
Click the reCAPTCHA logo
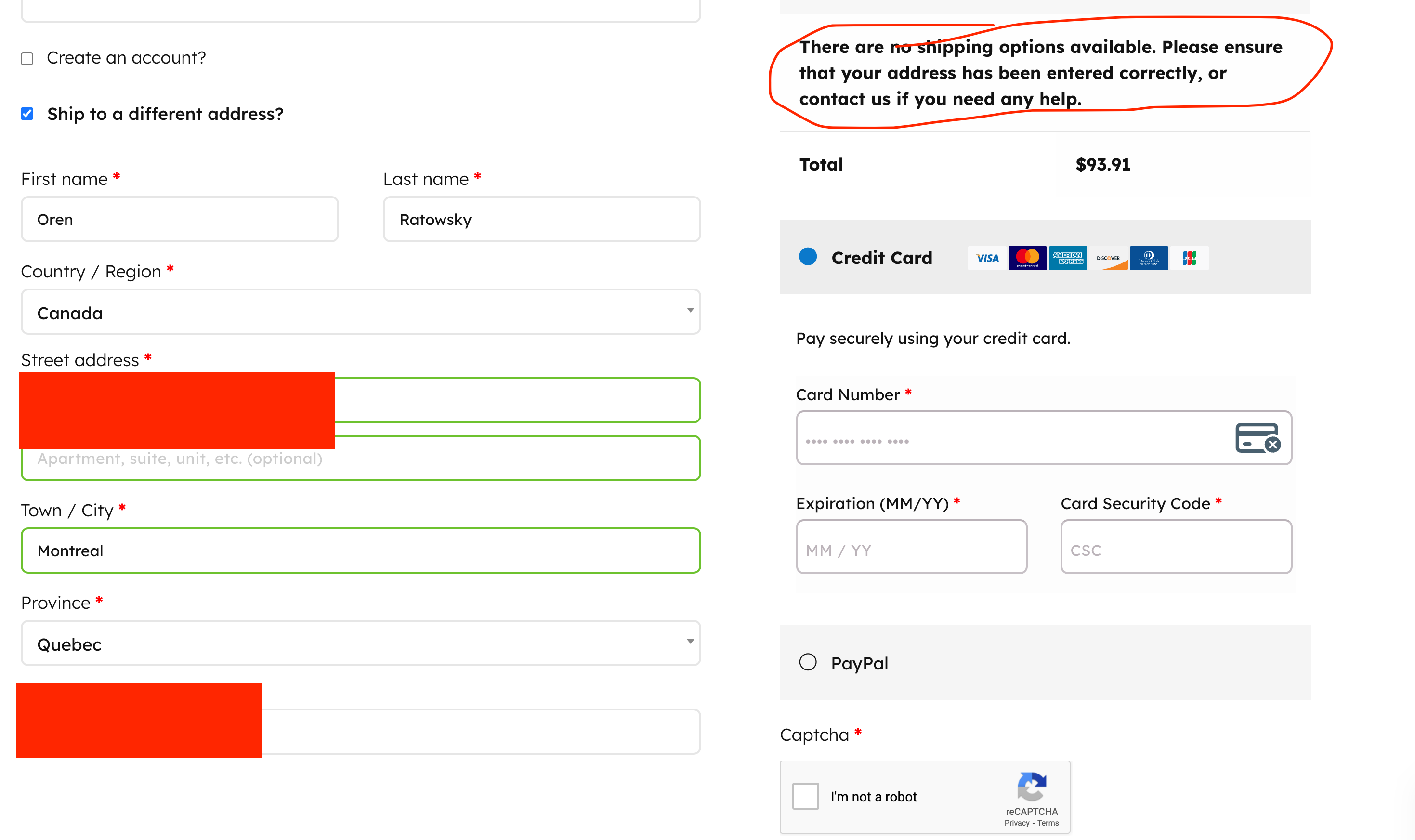(1031, 787)
